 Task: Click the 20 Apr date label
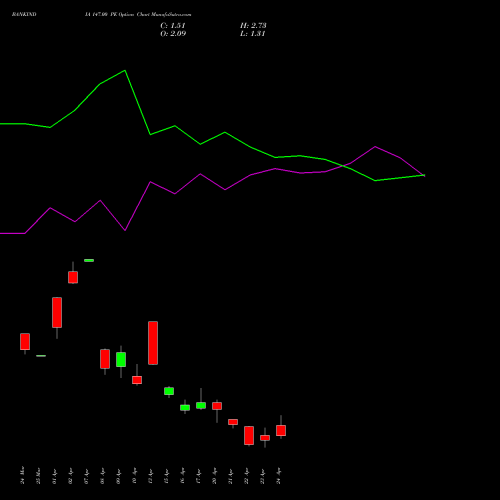pyautogui.click(x=214, y=476)
